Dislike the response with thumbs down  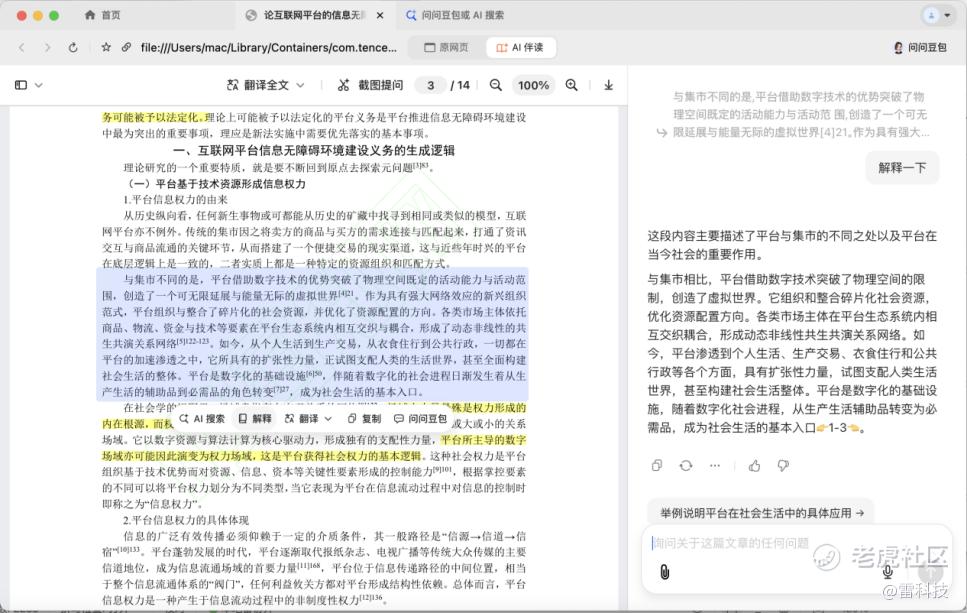pos(783,466)
